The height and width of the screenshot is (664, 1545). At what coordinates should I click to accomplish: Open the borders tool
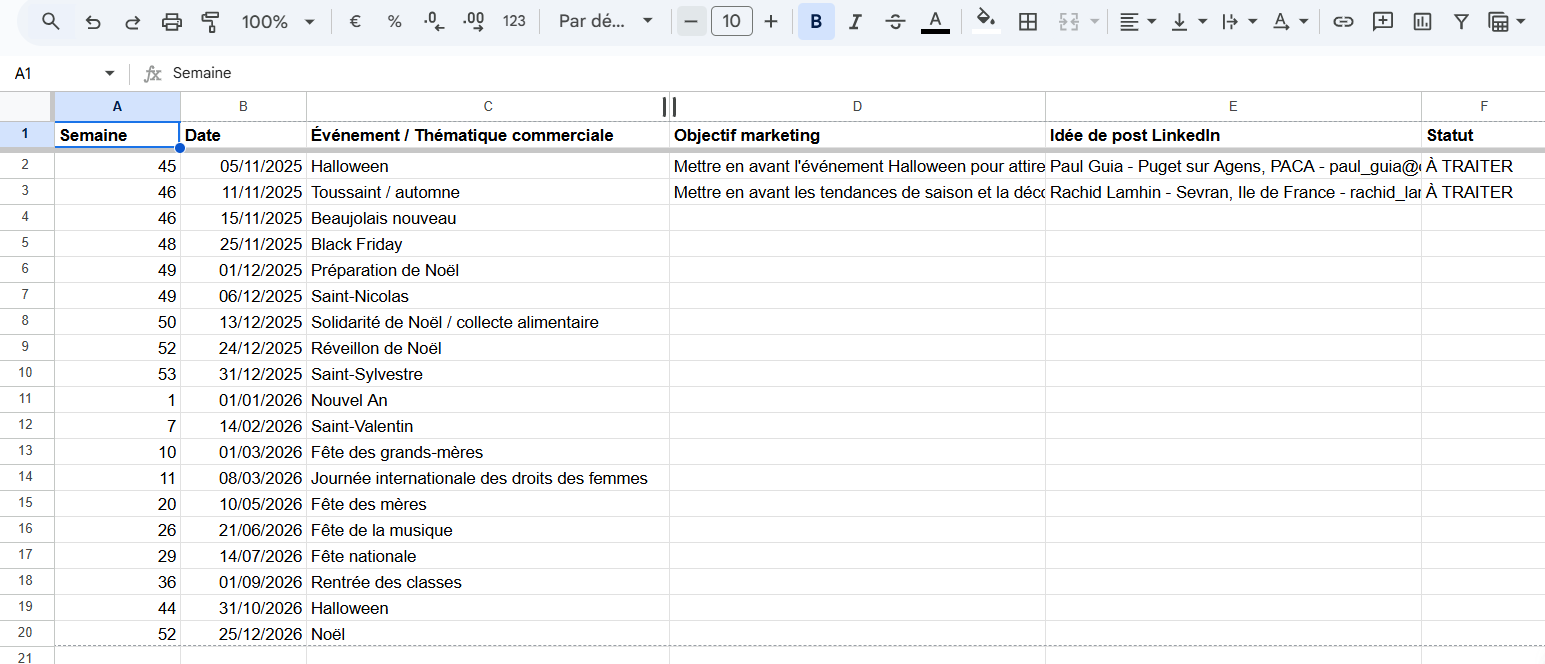(1027, 22)
